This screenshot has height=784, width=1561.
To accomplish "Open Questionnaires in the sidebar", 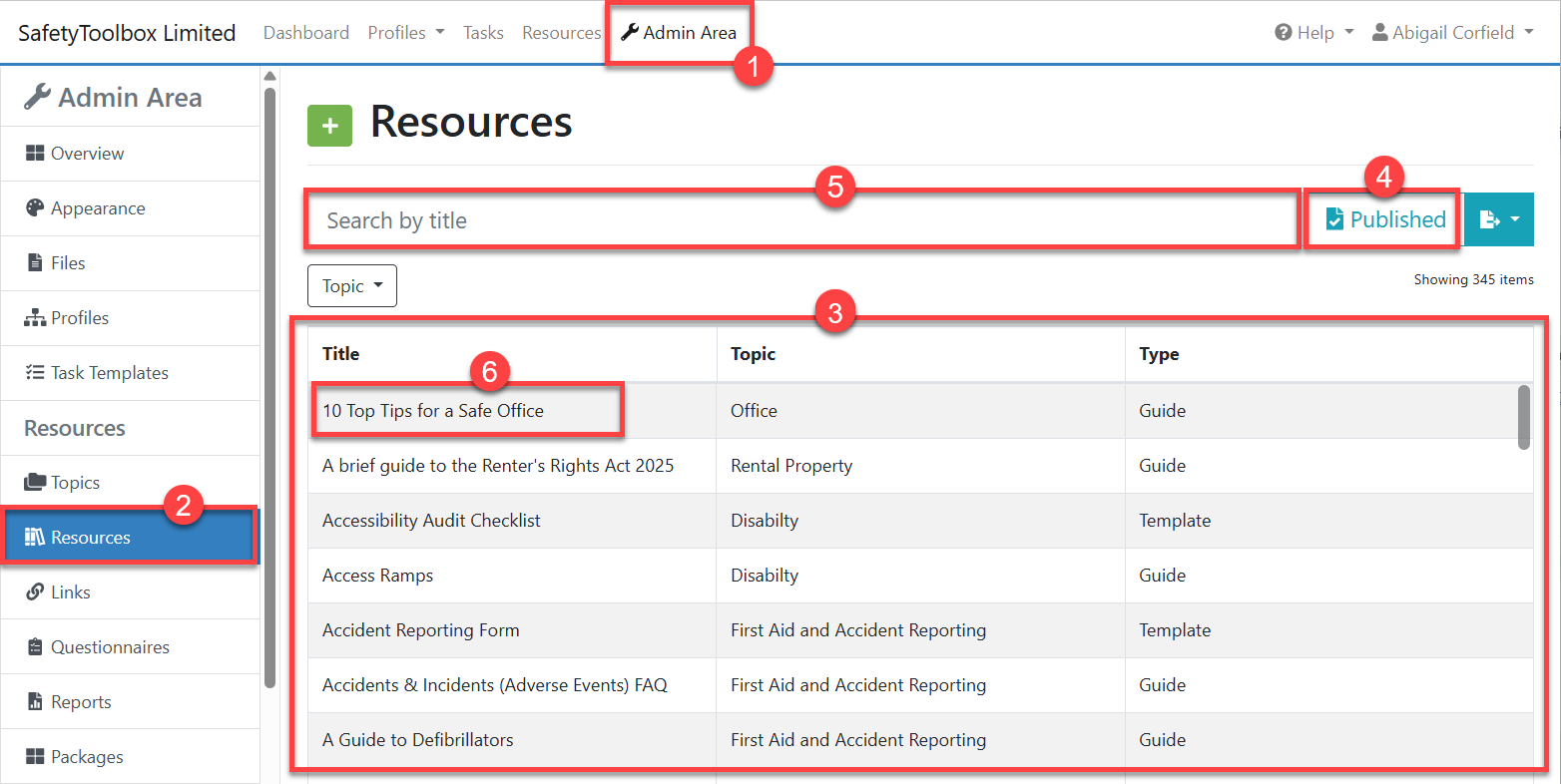I will (110, 647).
